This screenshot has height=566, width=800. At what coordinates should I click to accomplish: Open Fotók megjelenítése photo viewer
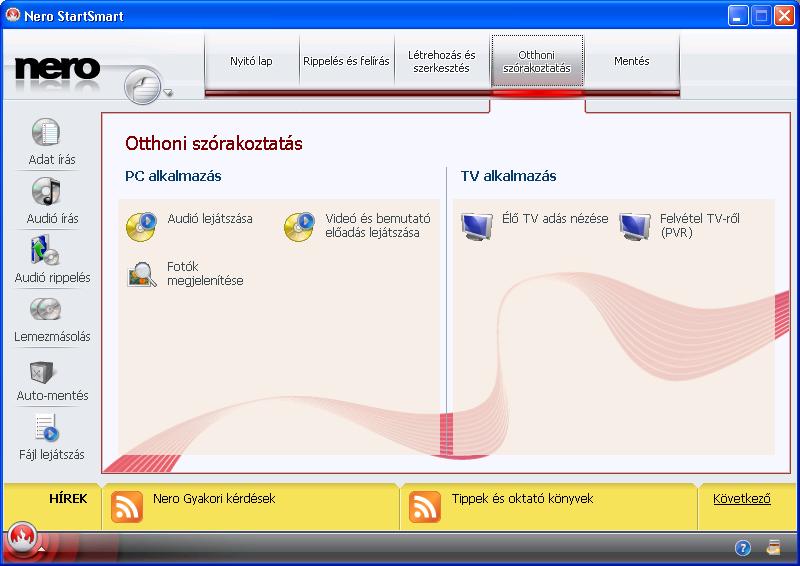(141, 274)
